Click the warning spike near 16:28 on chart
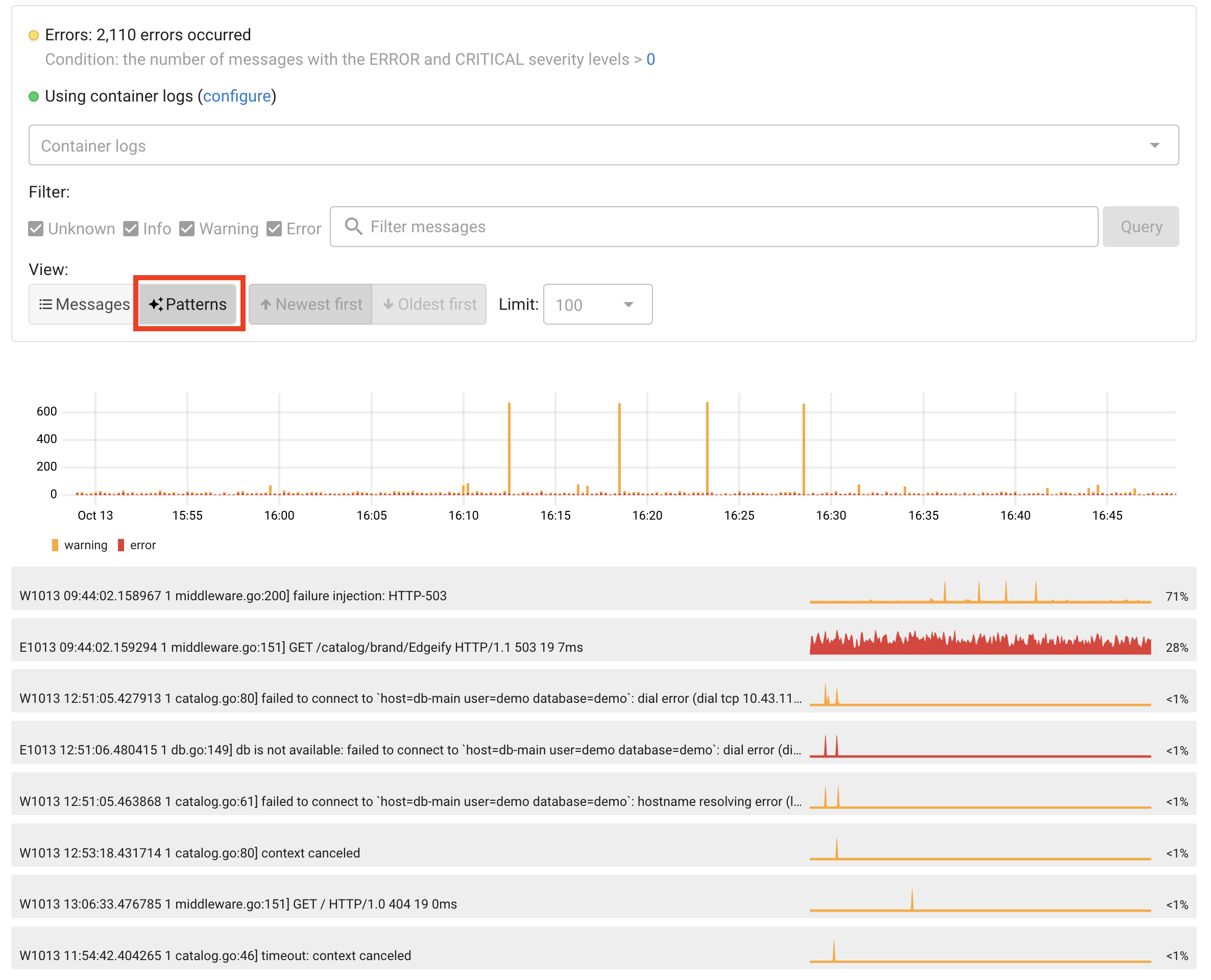Viewport: 1211px width, 980px height. [804, 449]
